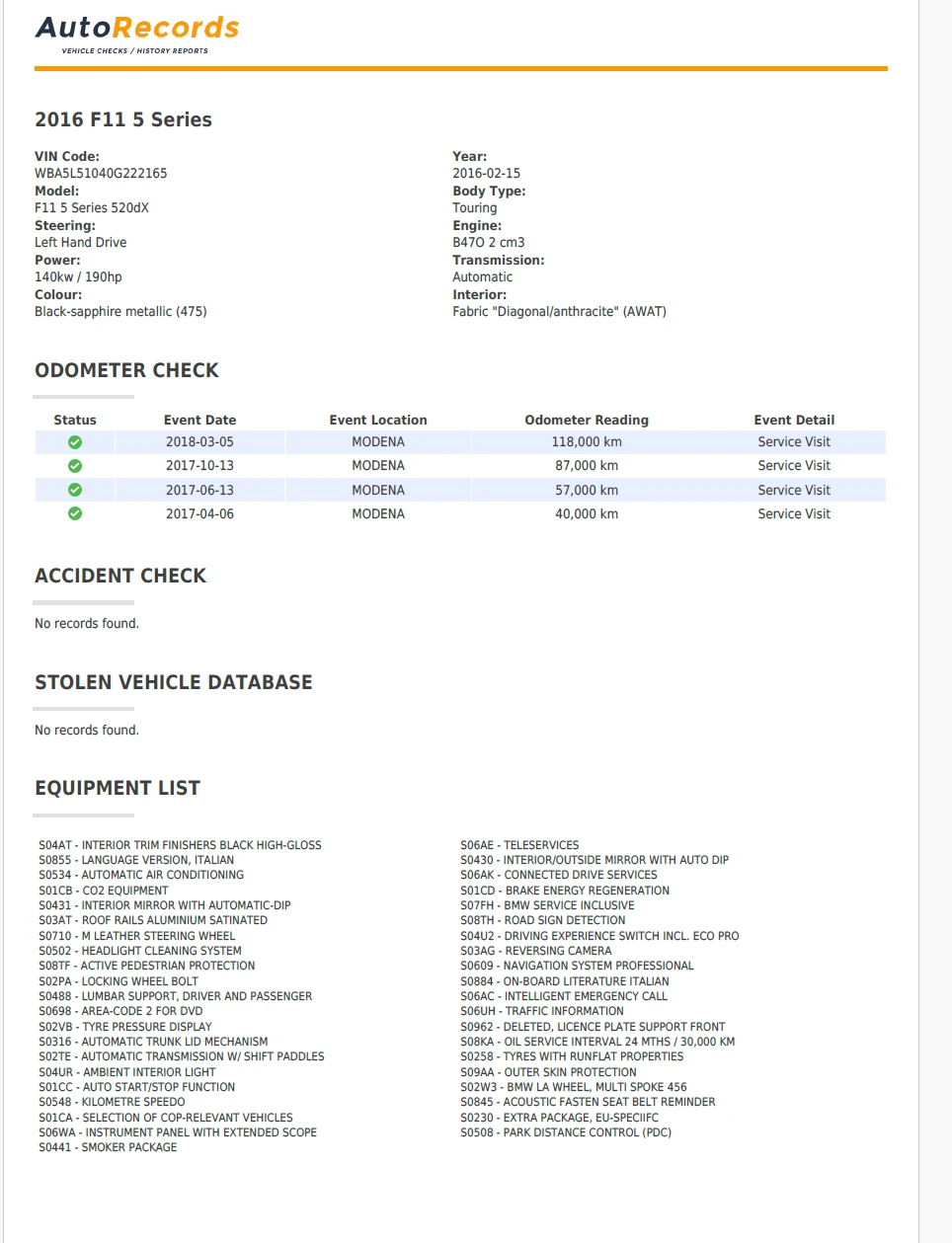Screen dimensions: 952x1243
Task: Click the Event Detail column header
Action: (x=794, y=420)
